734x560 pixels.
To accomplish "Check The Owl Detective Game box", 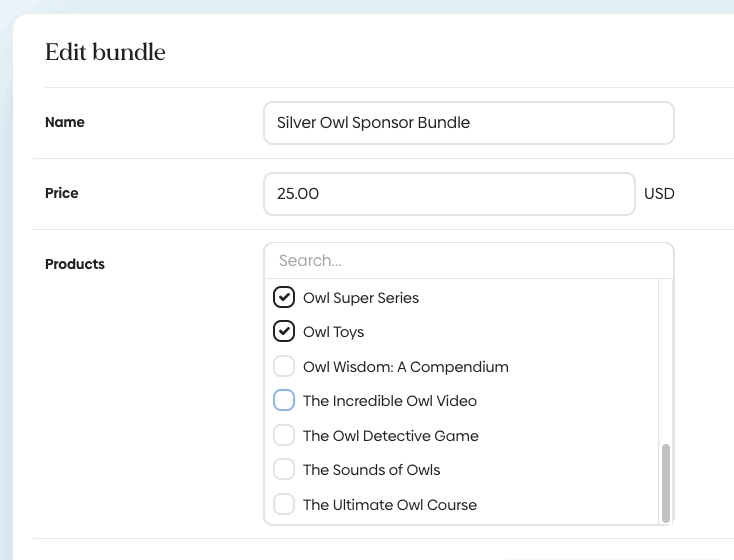I will (284, 435).
